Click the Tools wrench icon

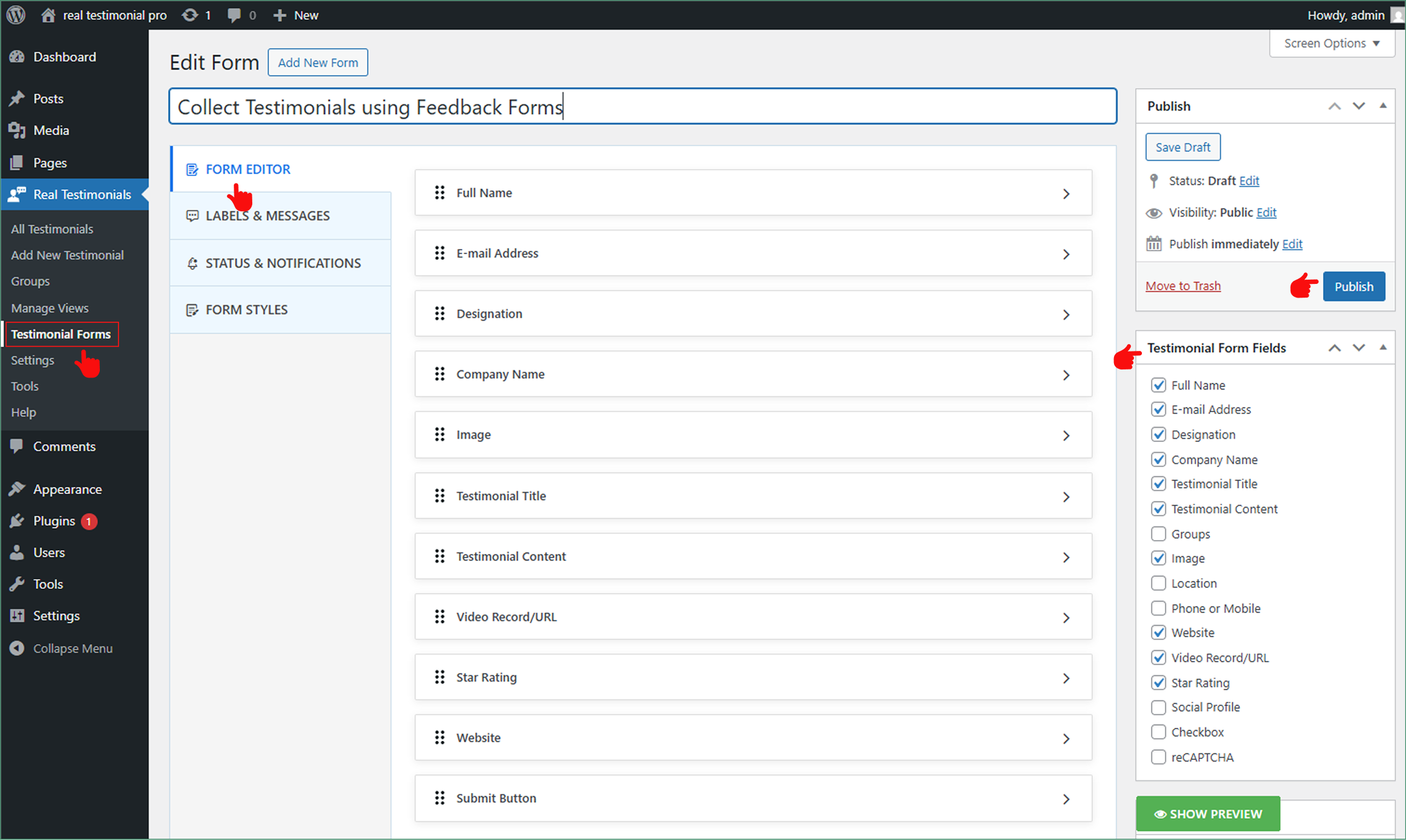tap(17, 584)
